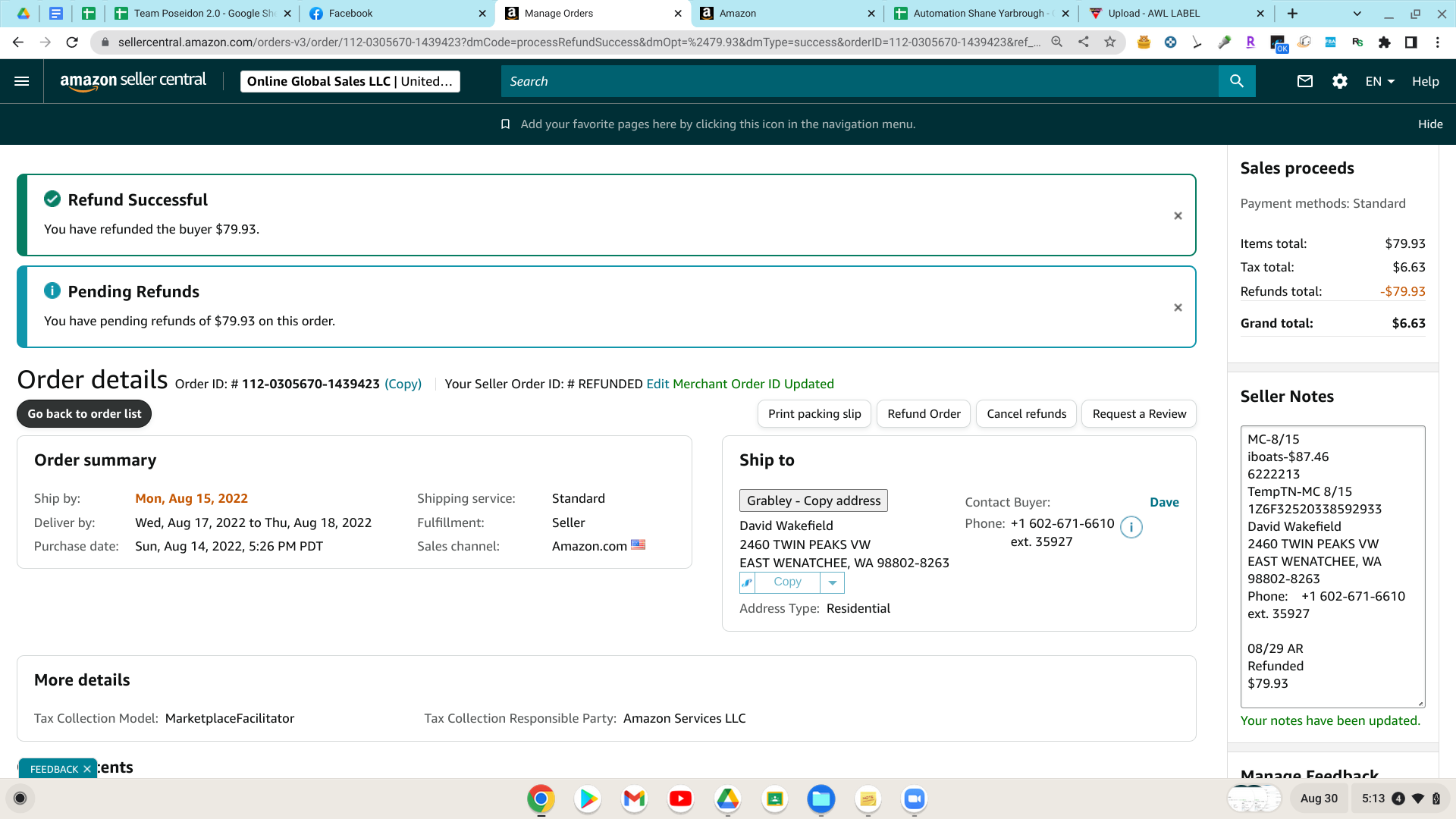Bookmark this page with the star icon

pyautogui.click(x=1110, y=42)
